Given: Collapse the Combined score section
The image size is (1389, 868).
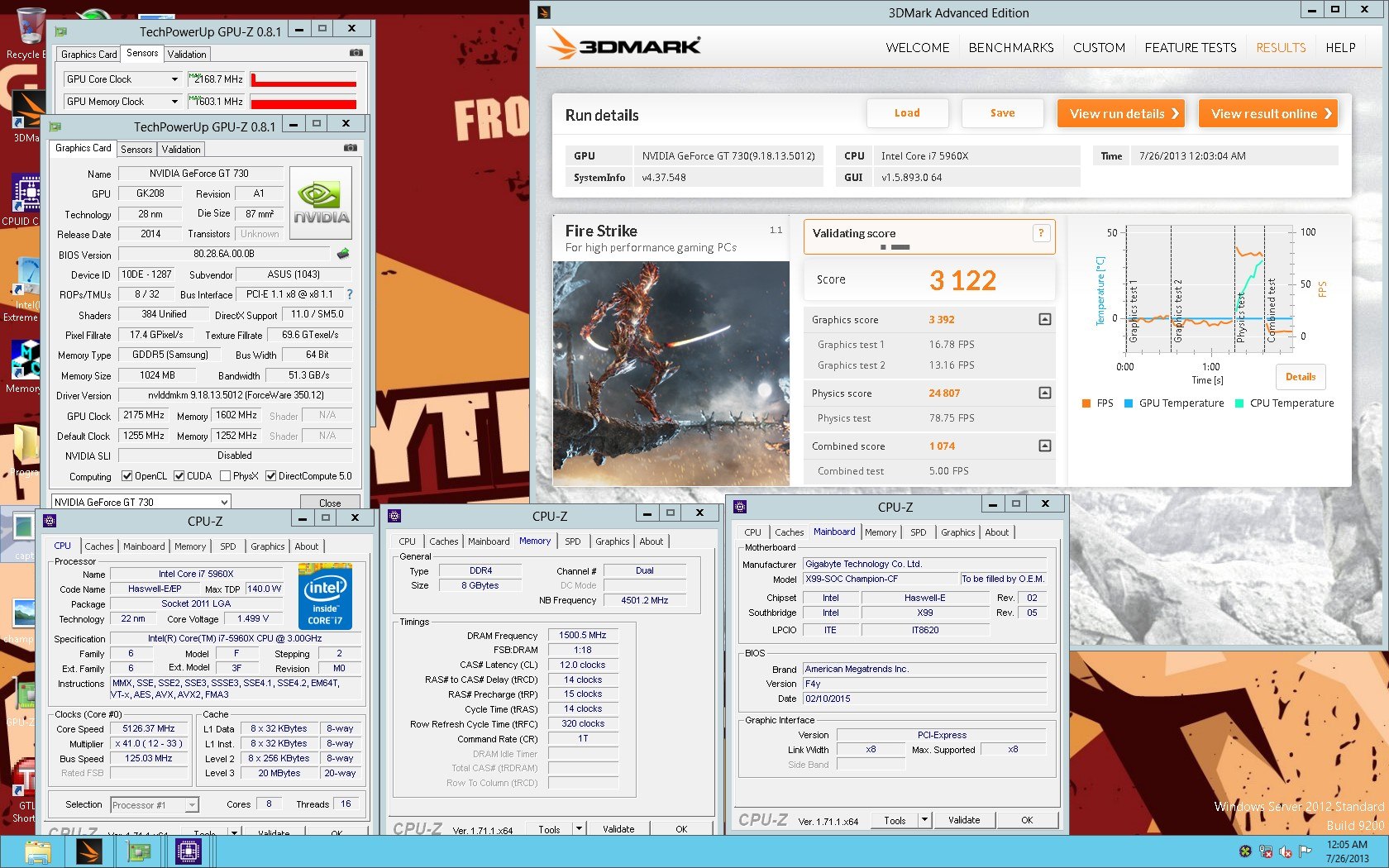Looking at the screenshot, I should point(1045,446).
